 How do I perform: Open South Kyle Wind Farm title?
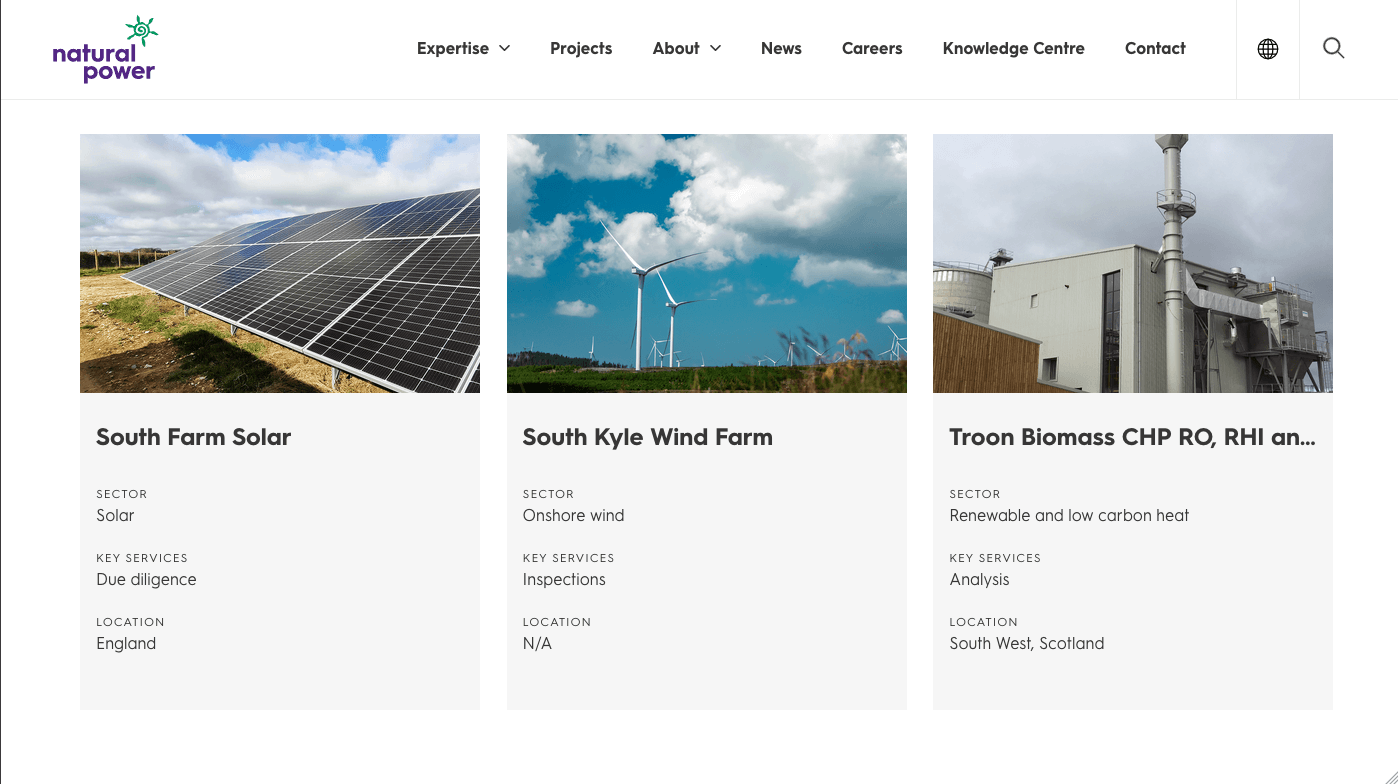click(x=647, y=437)
